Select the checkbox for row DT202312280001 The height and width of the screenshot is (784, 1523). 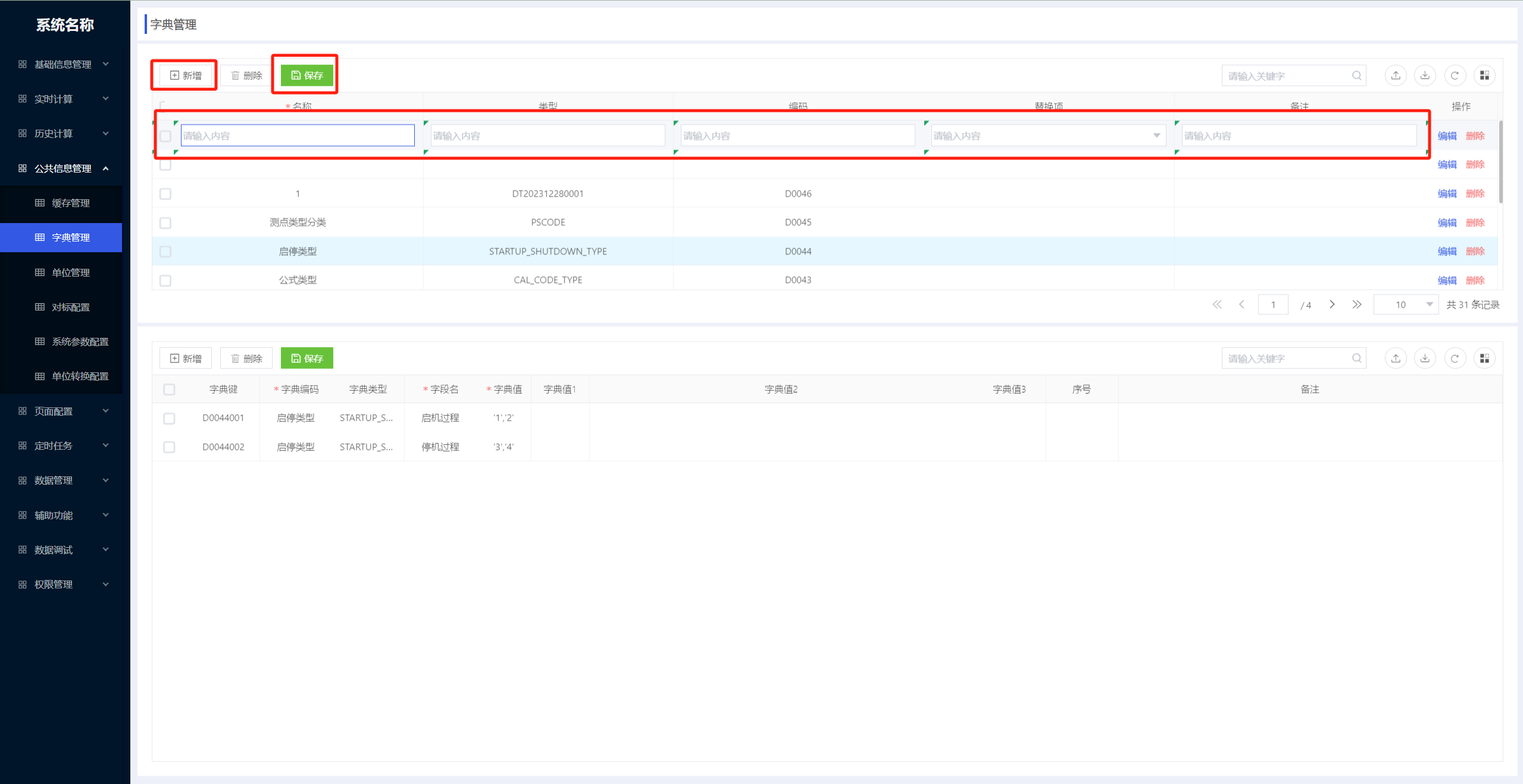tap(165, 194)
